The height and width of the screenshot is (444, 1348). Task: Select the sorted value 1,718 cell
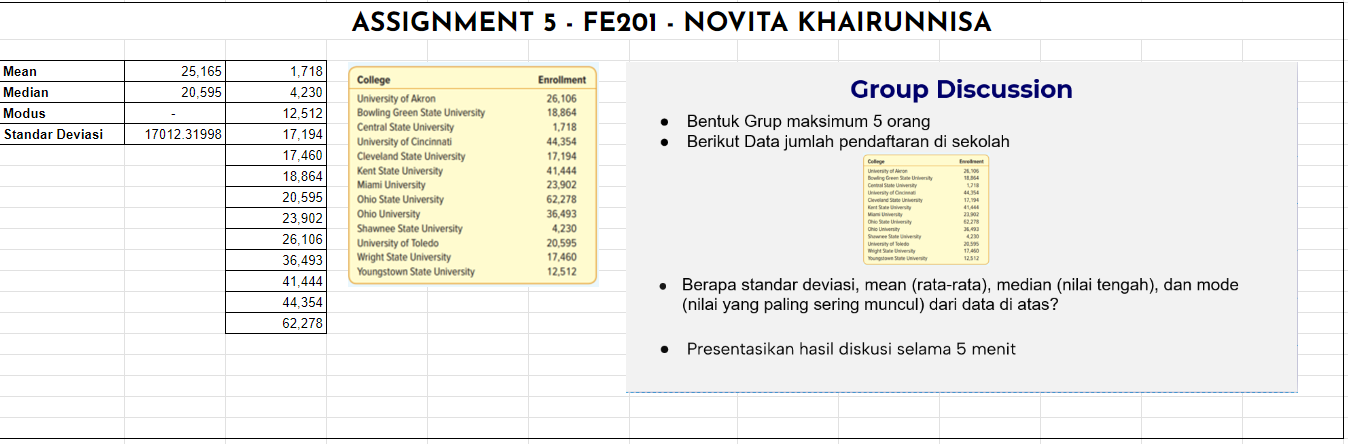tap(276, 71)
